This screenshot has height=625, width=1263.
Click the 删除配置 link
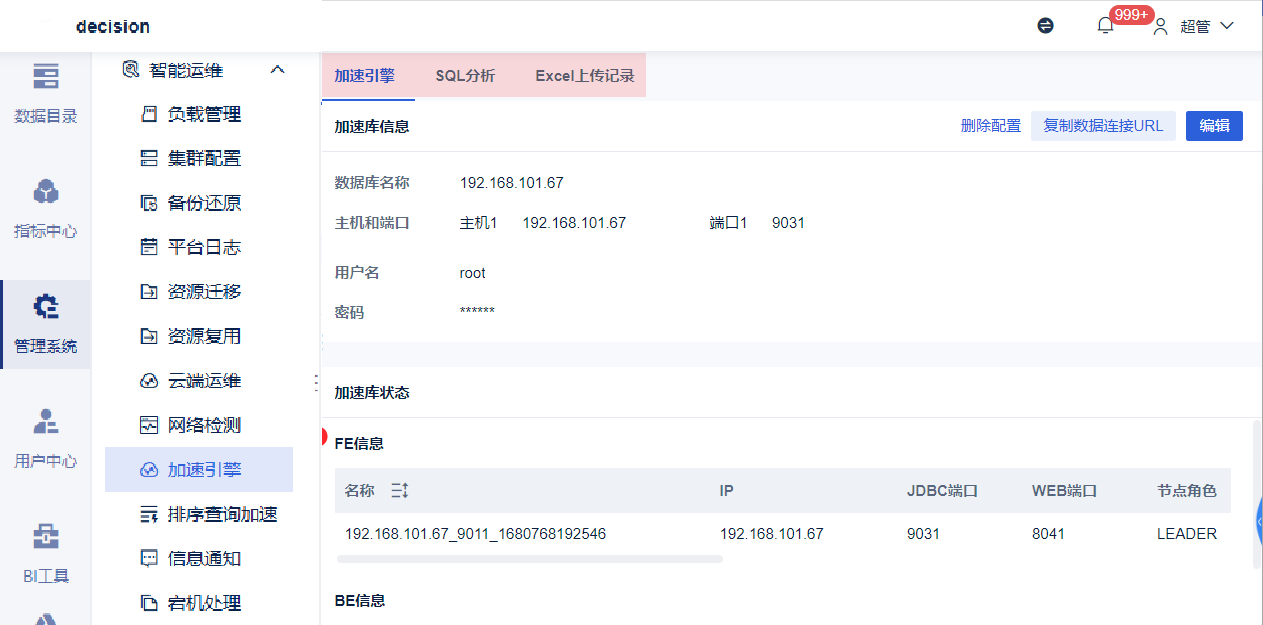point(990,126)
